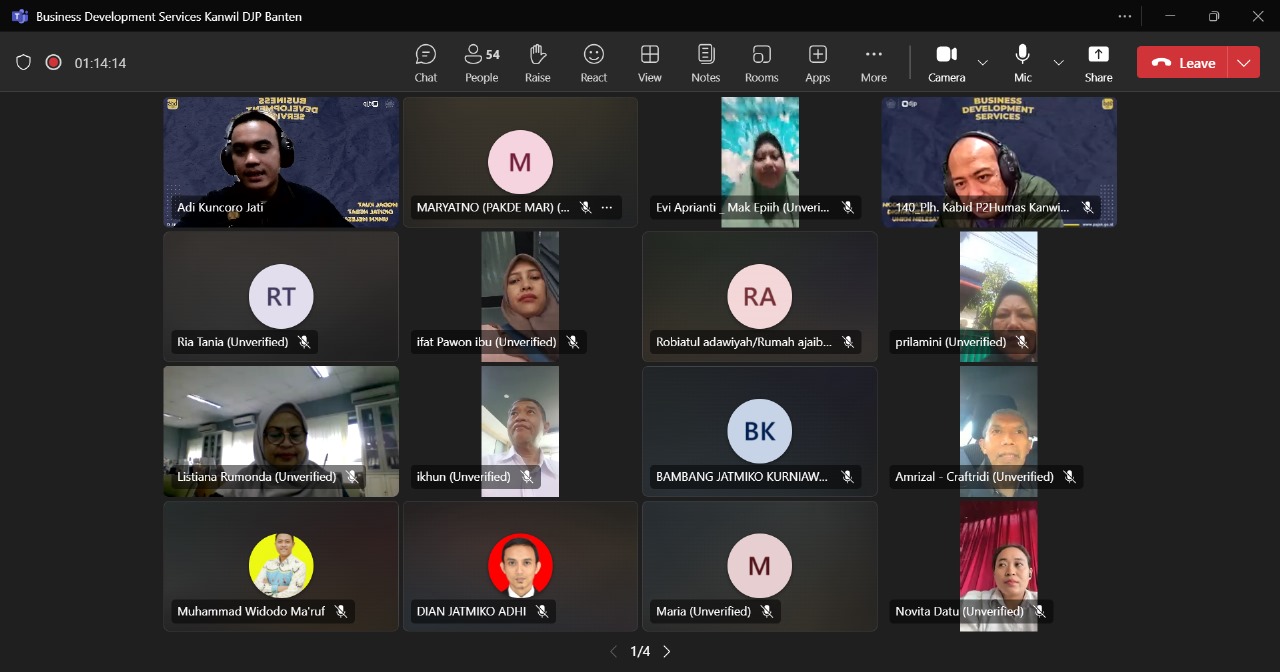
Task: Expand the Mic options arrow
Action: click(x=1058, y=63)
